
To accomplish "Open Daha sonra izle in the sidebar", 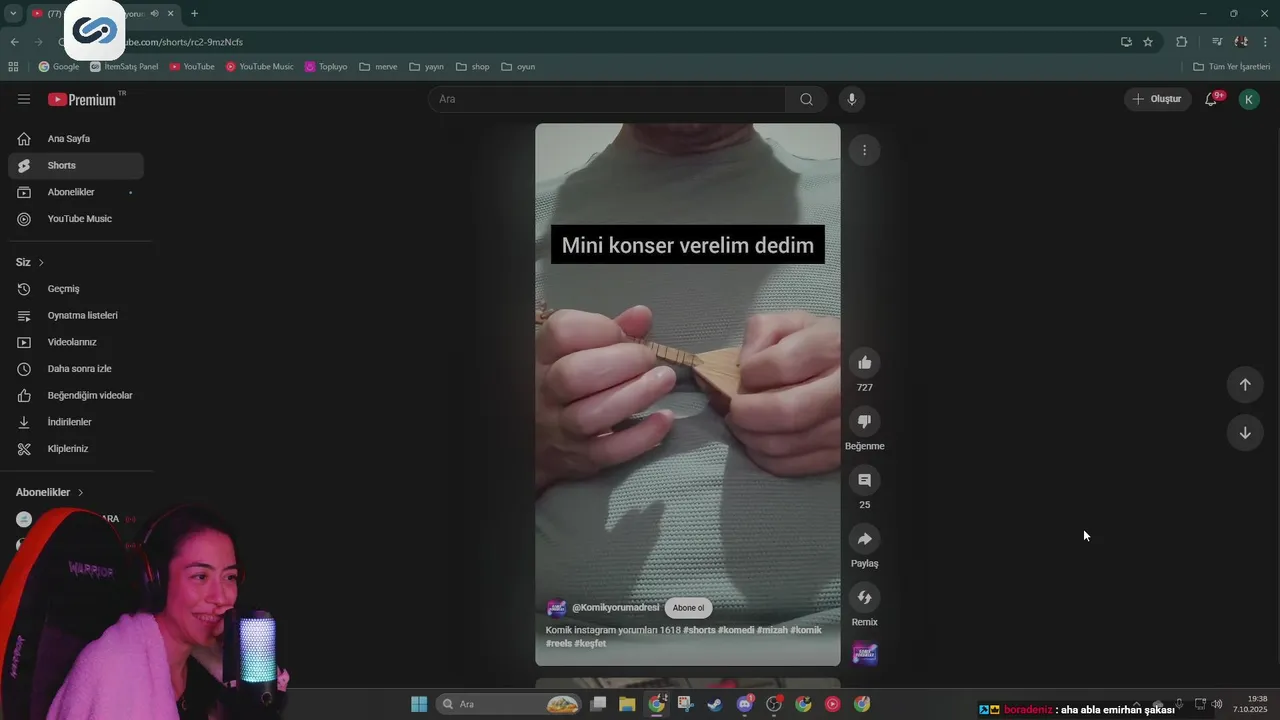I will pos(76,369).
